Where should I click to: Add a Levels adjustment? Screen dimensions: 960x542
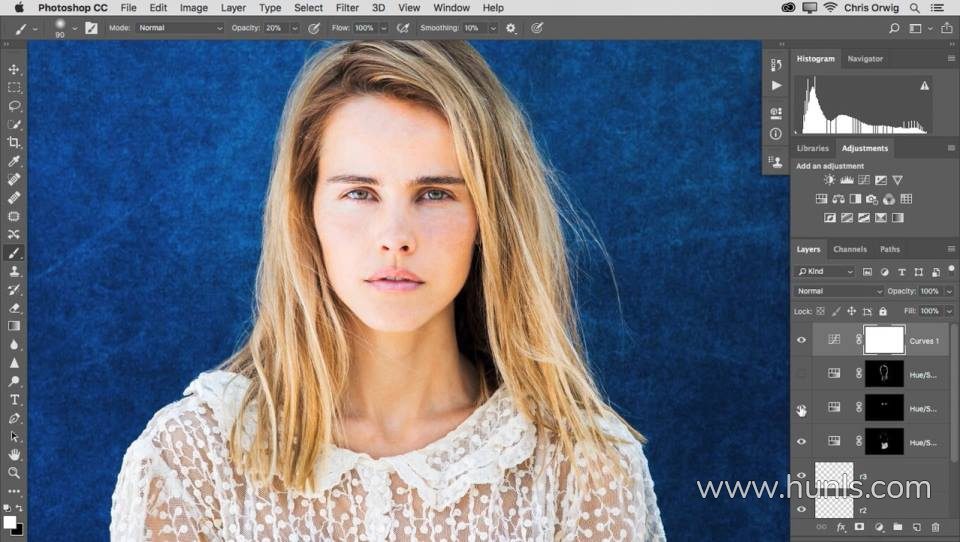tap(847, 180)
